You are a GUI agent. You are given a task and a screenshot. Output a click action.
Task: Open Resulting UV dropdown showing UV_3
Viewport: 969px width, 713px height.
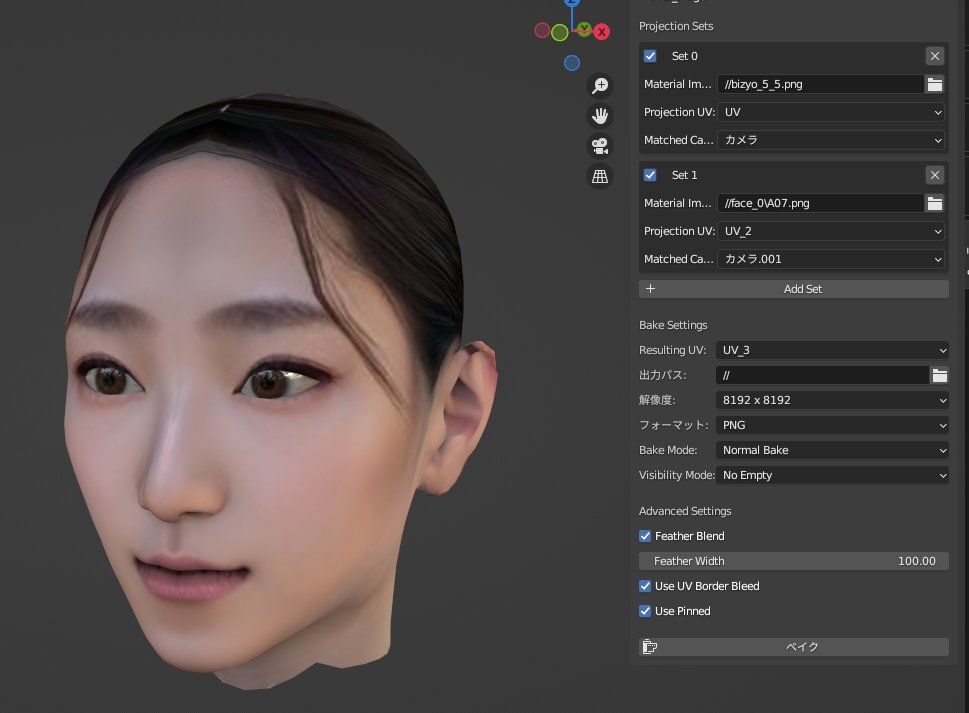point(832,350)
